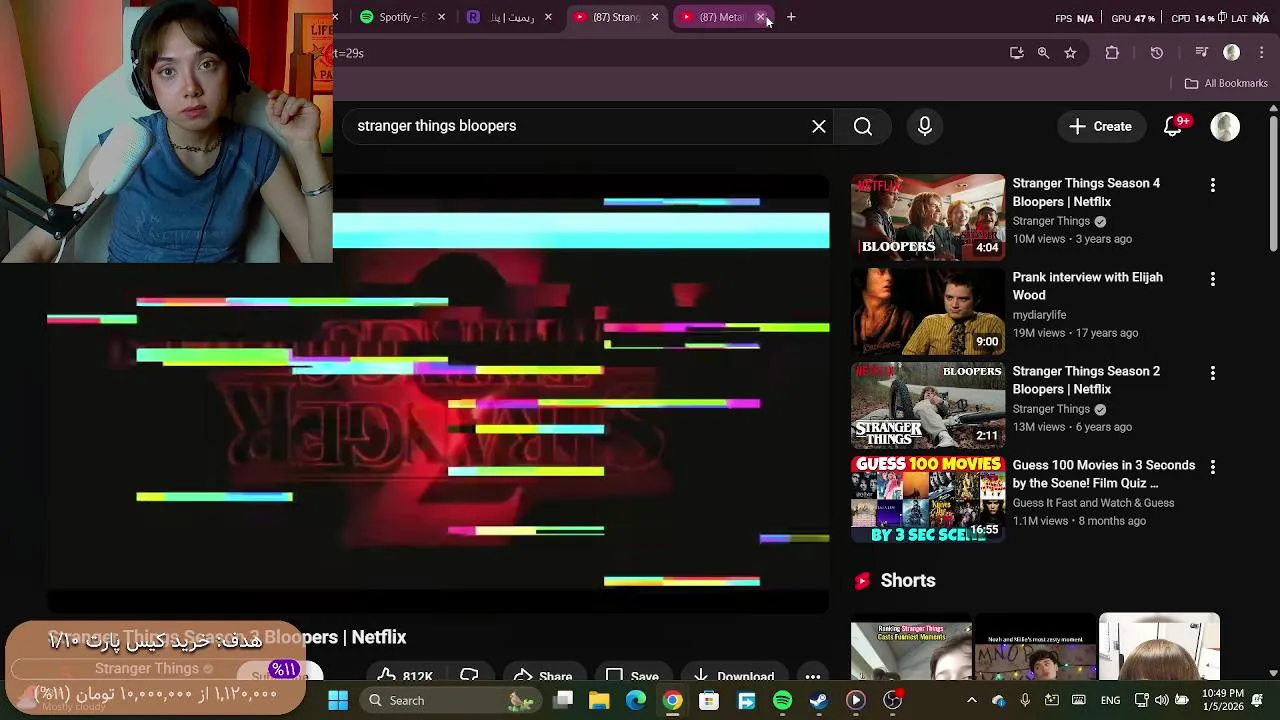Open the ENG language input switcher

click(1110, 700)
